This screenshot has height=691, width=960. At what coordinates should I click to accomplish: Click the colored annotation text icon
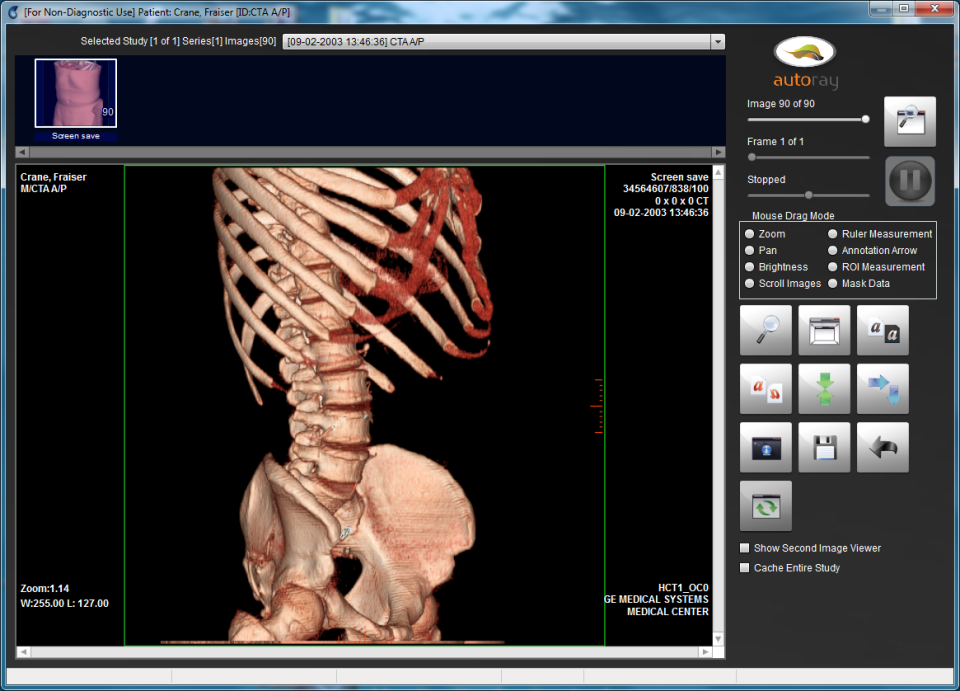(765, 388)
